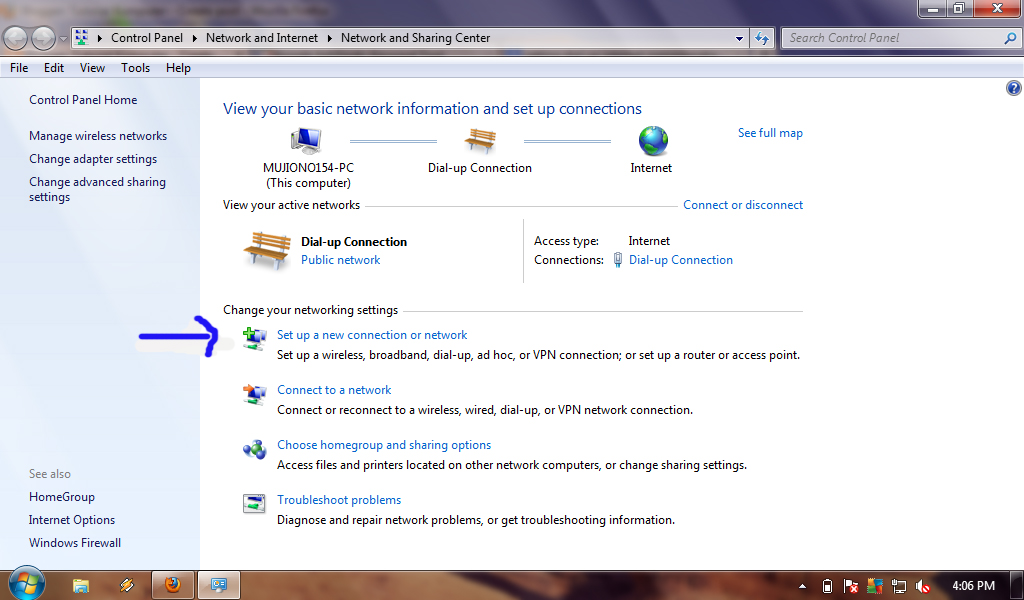The height and width of the screenshot is (600, 1024).
Task: Click the Set up a new connection icon
Action: coord(254,338)
